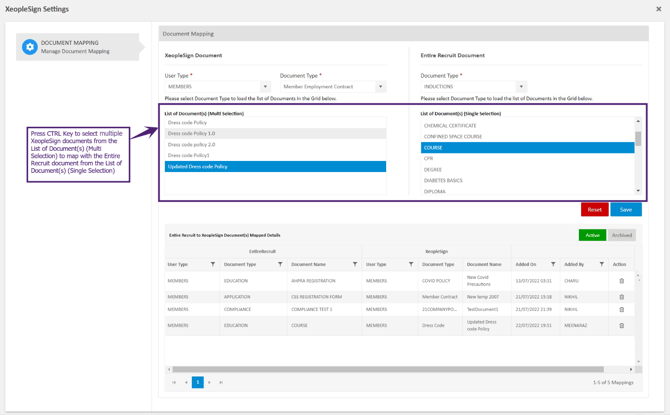Go to next page of mappings
Image resolution: width=670 pixels, height=415 pixels.
coord(209,382)
